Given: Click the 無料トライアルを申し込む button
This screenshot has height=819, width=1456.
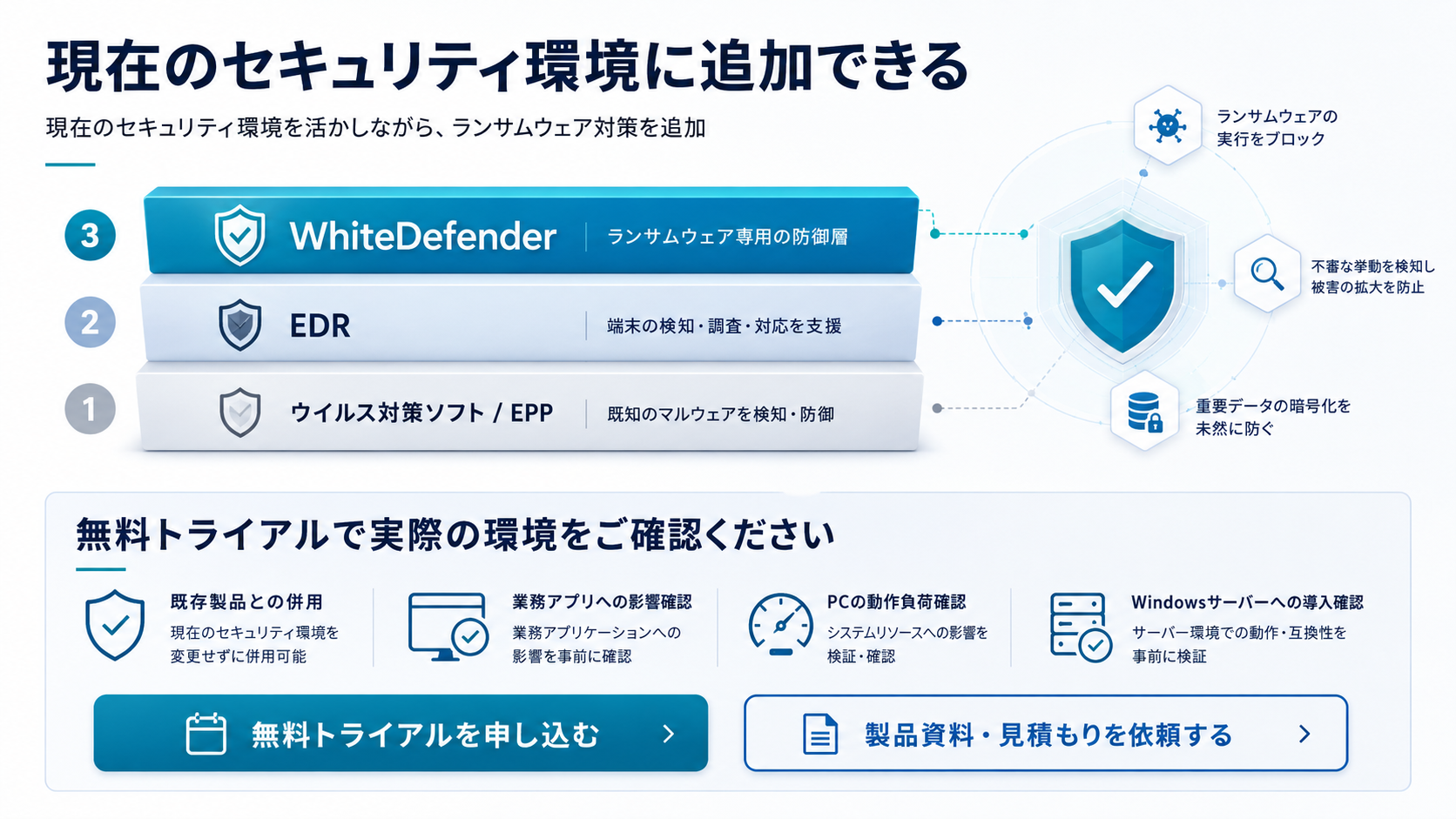Looking at the screenshot, I should 401,733.
